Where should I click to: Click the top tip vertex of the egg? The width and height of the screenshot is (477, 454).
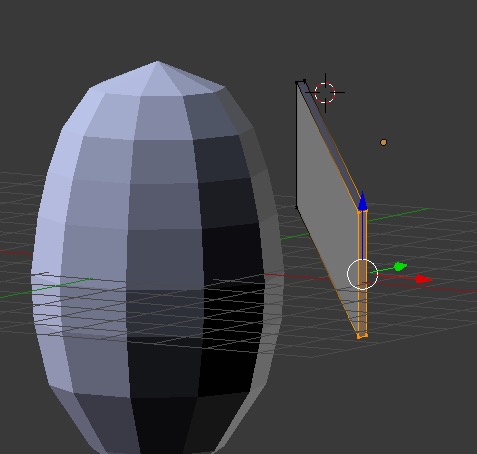coord(157,62)
